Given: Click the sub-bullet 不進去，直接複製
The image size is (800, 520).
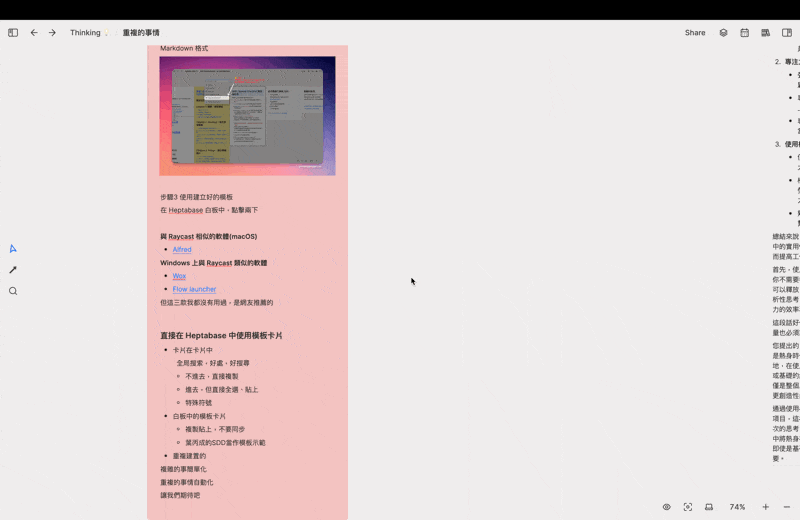Looking at the screenshot, I should coord(212,377).
